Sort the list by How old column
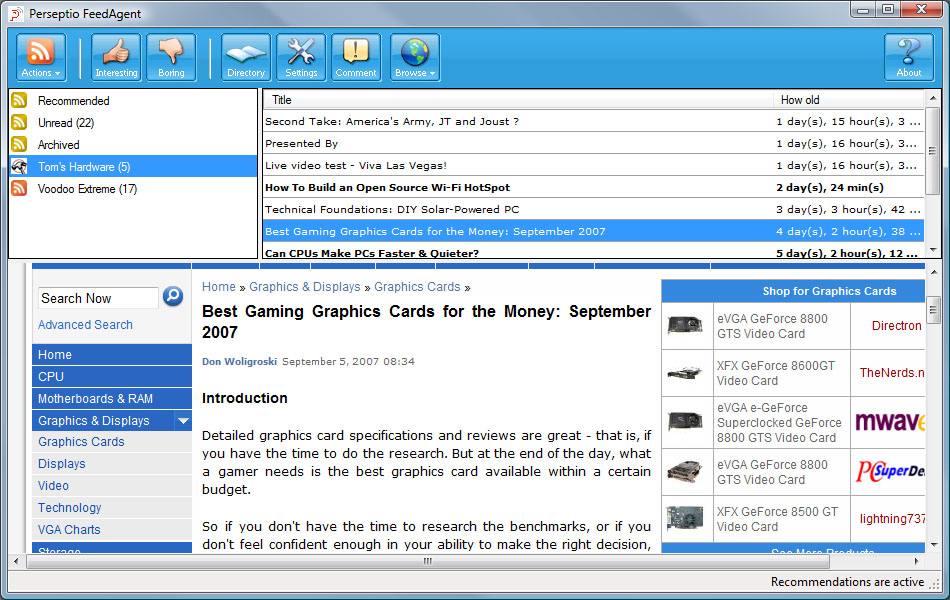Viewport: 950px width, 600px height. tap(849, 100)
